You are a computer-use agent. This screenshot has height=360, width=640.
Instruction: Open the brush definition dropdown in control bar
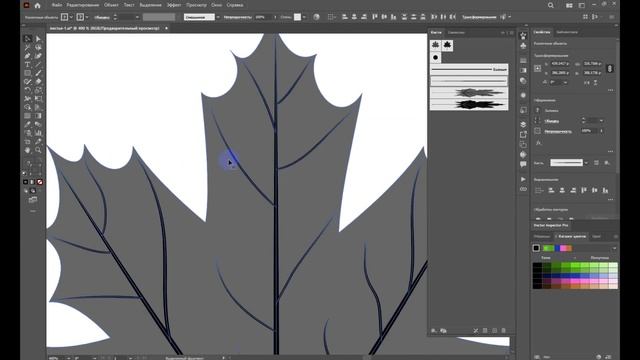point(218,17)
